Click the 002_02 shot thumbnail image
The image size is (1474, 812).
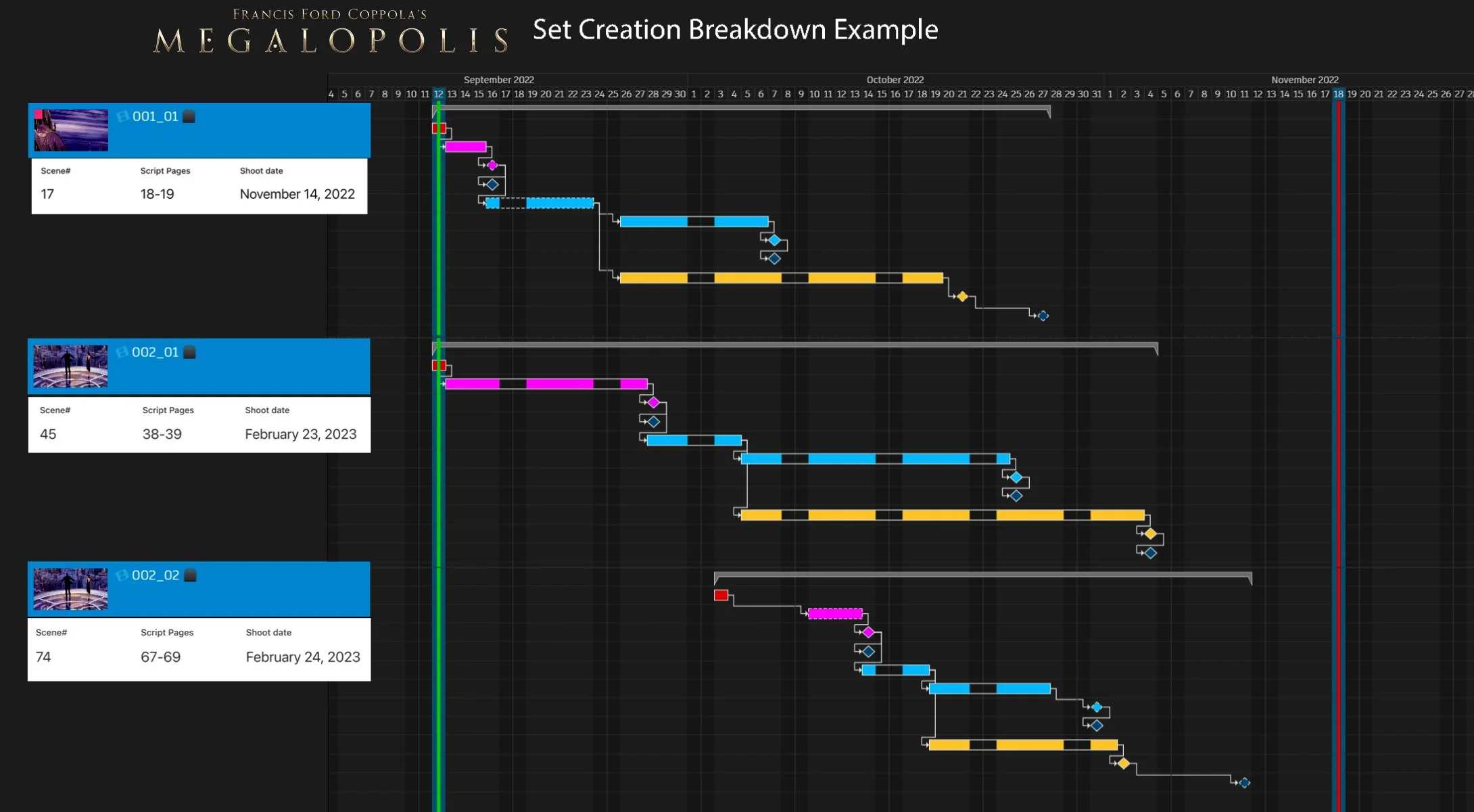coord(70,589)
